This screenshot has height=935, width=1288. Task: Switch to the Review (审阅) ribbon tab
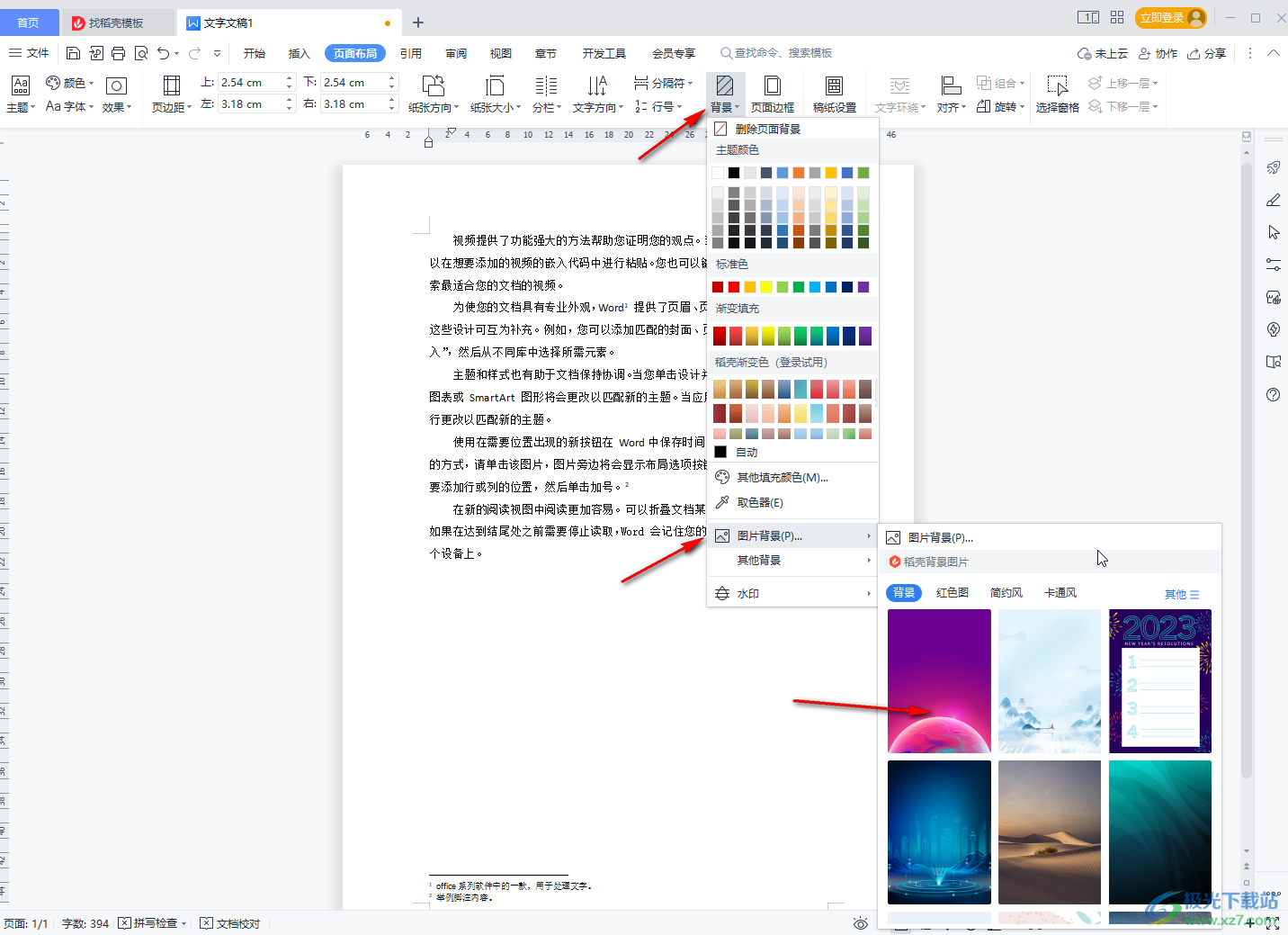pyautogui.click(x=456, y=53)
